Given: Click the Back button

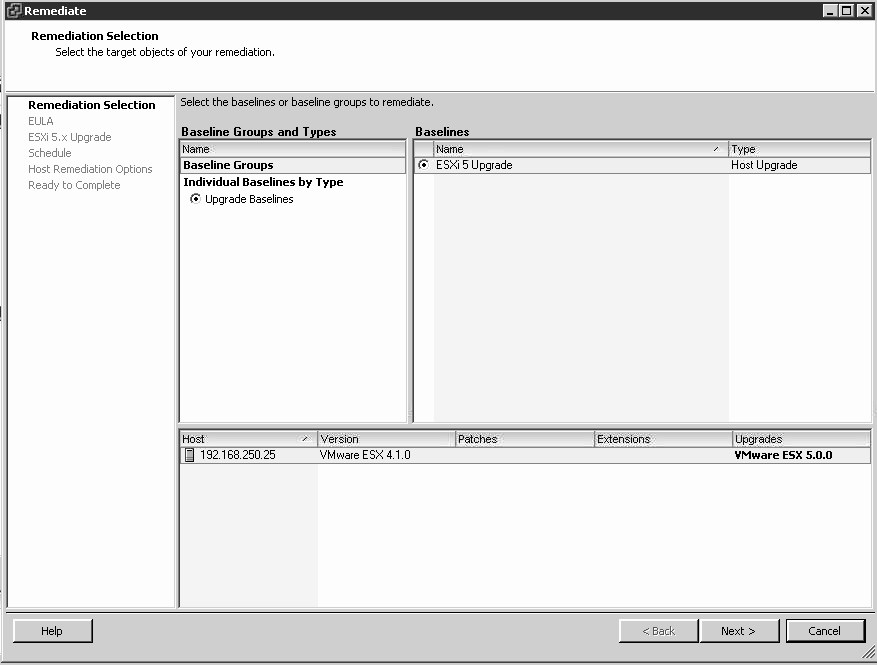Looking at the screenshot, I should tap(659, 631).
